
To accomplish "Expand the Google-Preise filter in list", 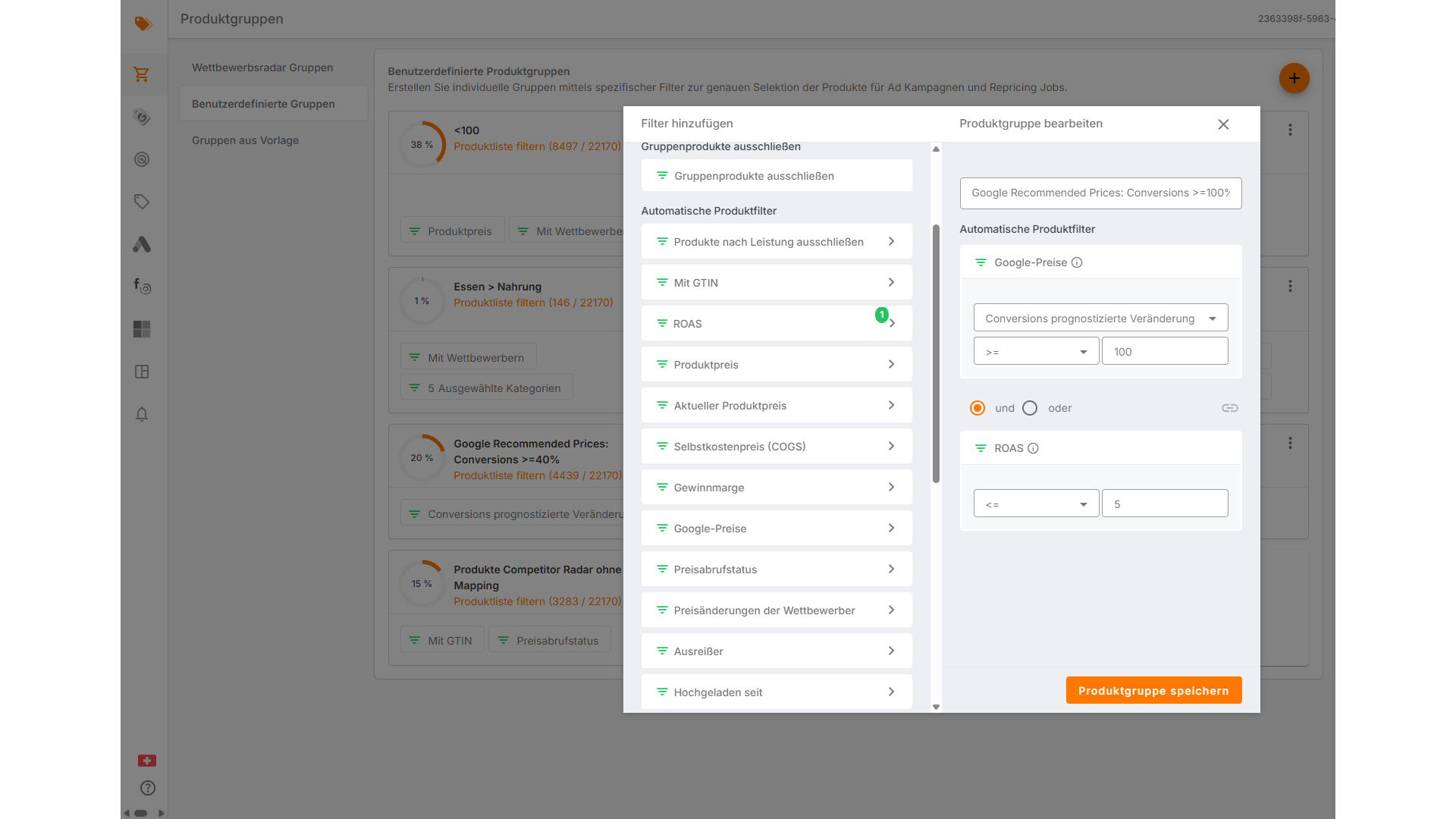I will click(777, 528).
